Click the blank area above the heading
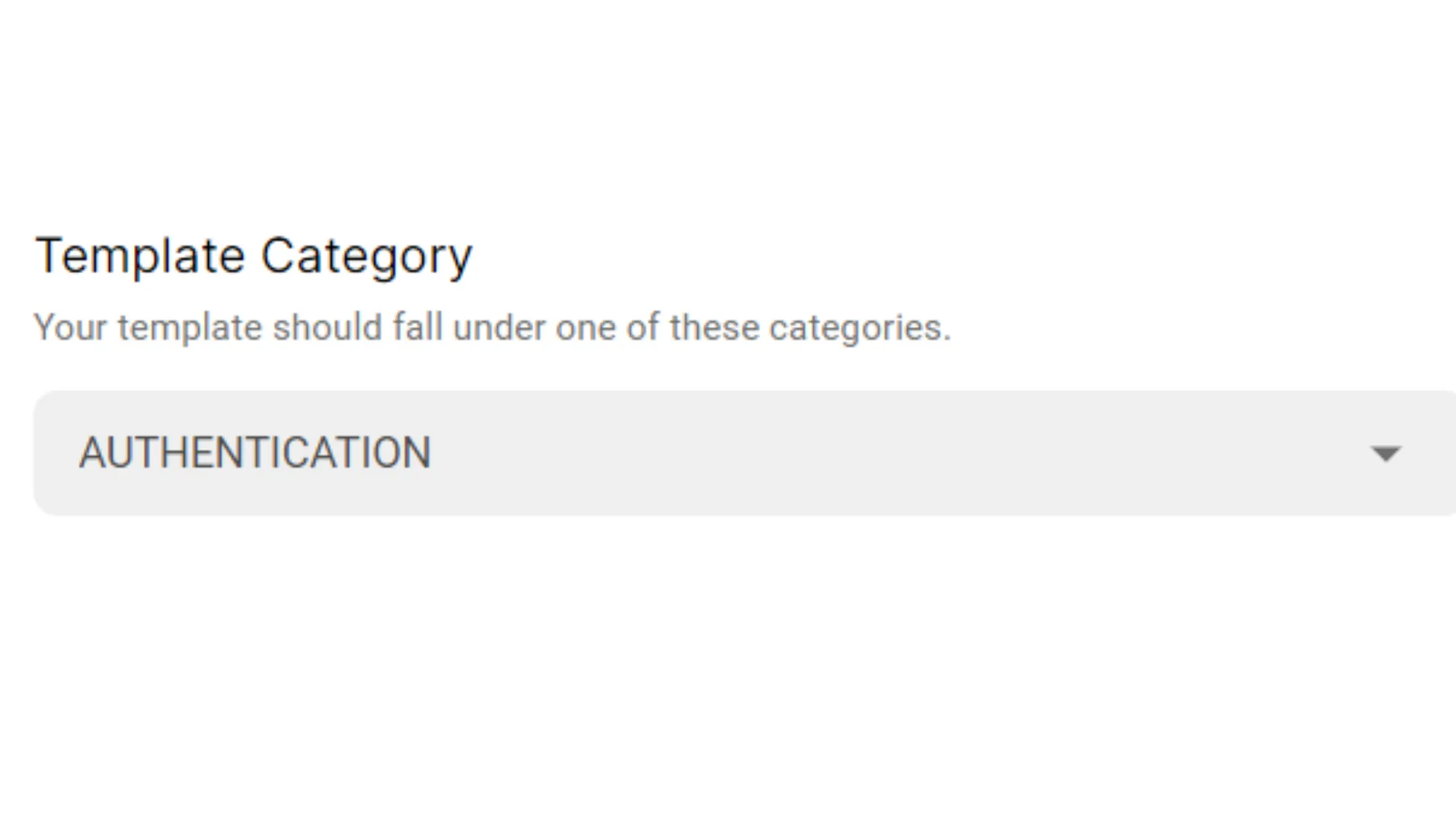 click(x=728, y=109)
